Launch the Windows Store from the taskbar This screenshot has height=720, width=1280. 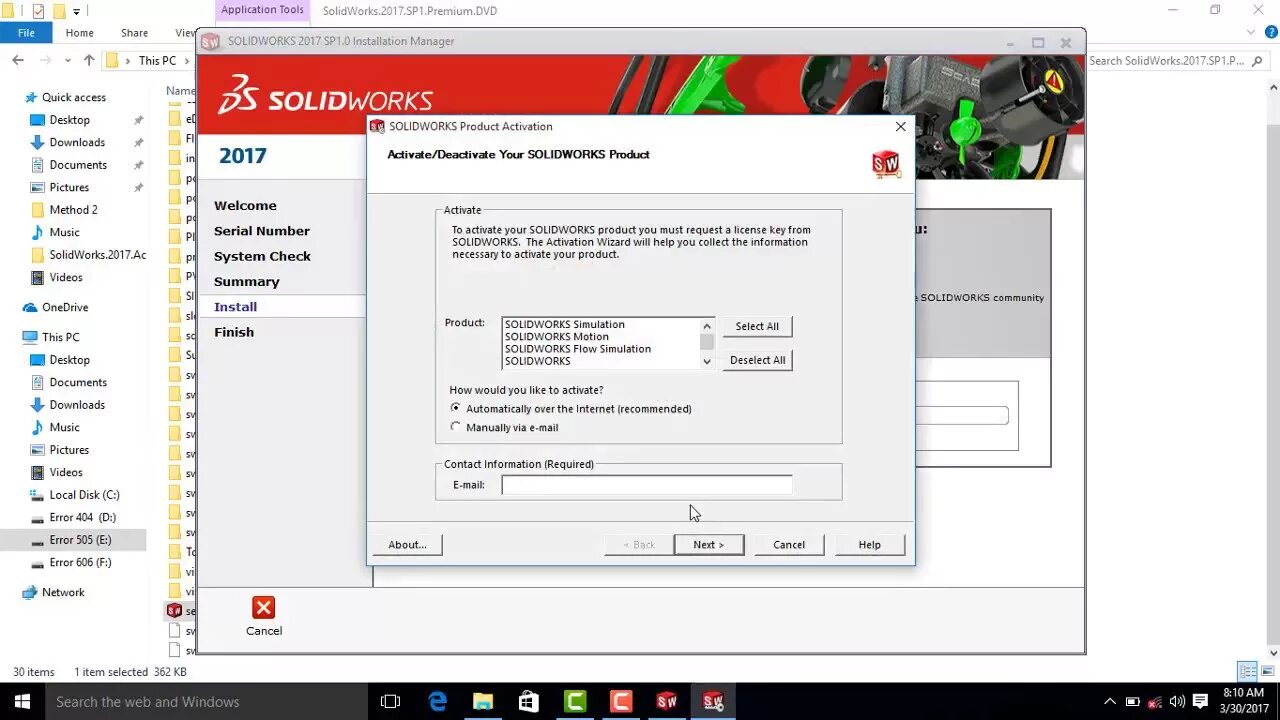pyautogui.click(x=529, y=700)
